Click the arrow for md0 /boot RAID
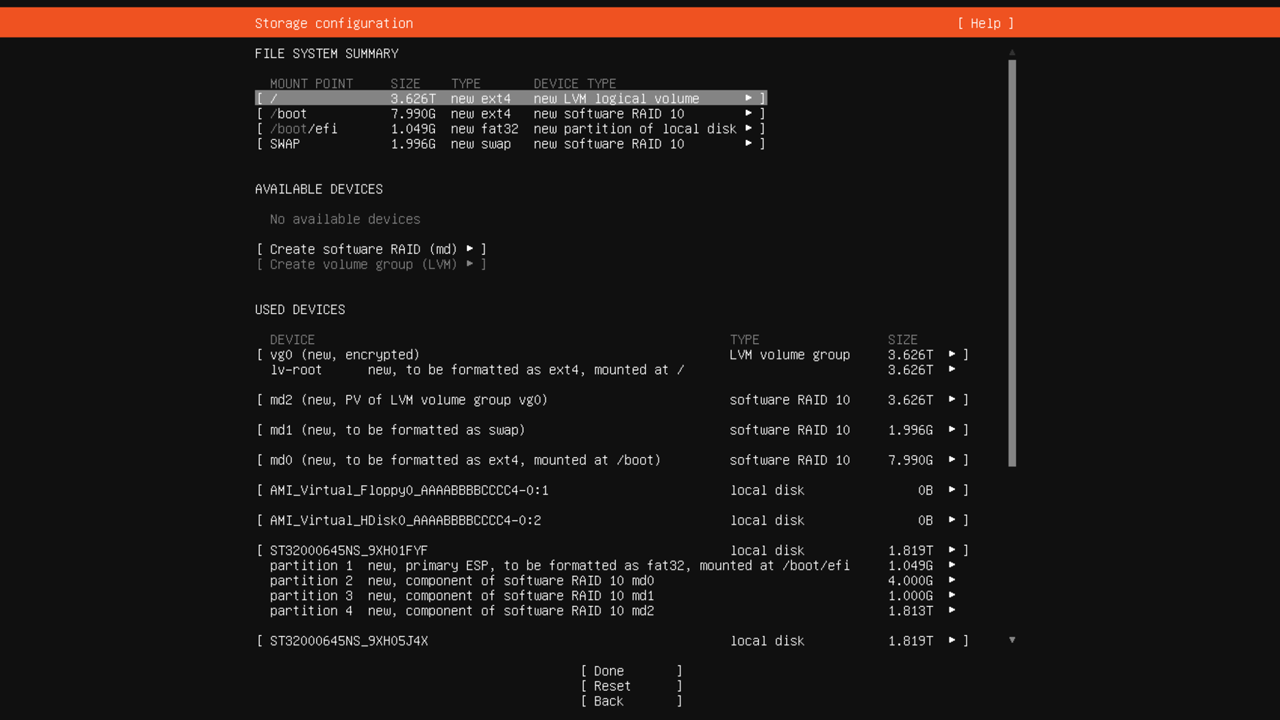This screenshot has width=1280, height=720. [x=952, y=460]
